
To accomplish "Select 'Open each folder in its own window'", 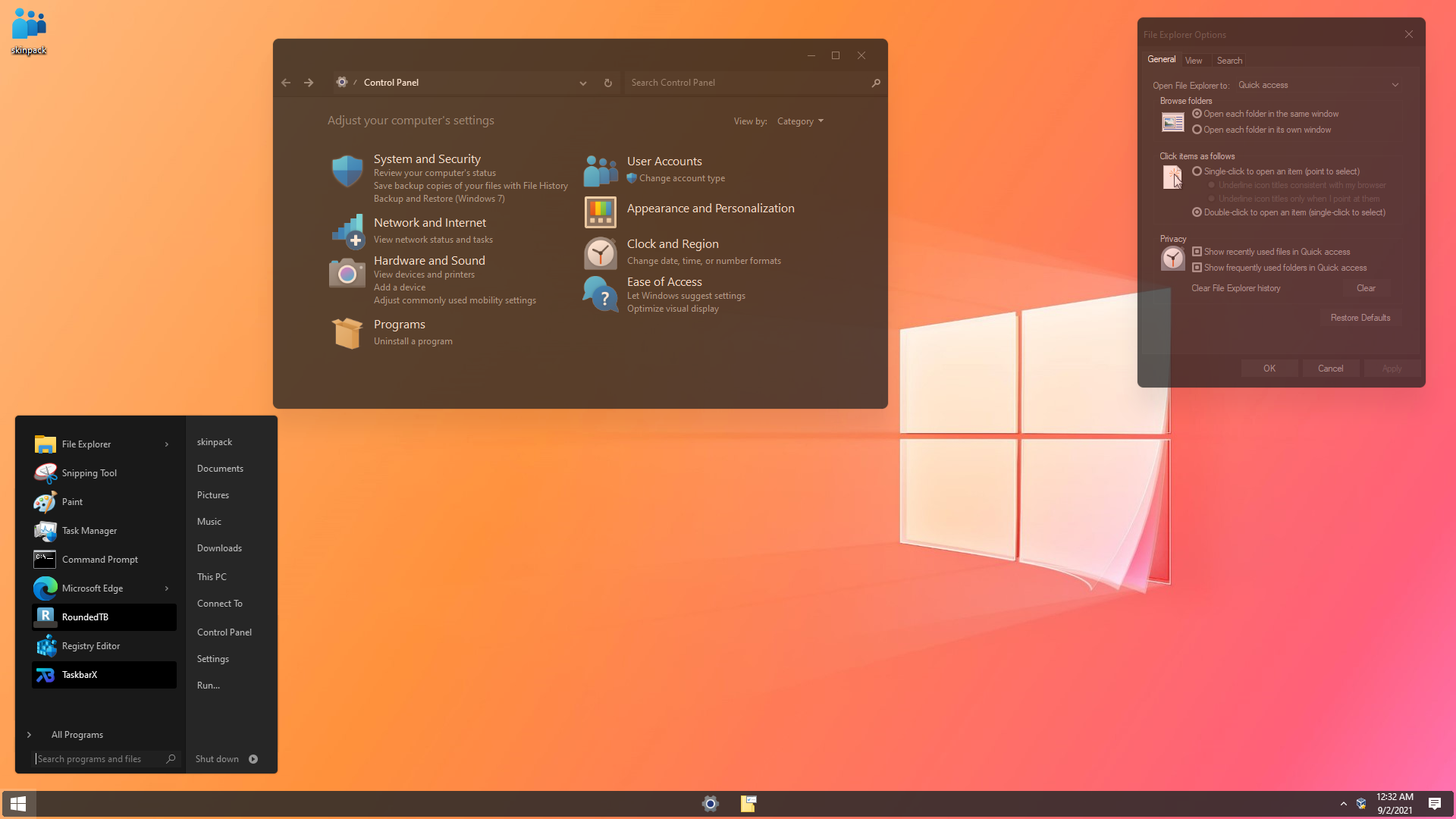I will click(1197, 130).
